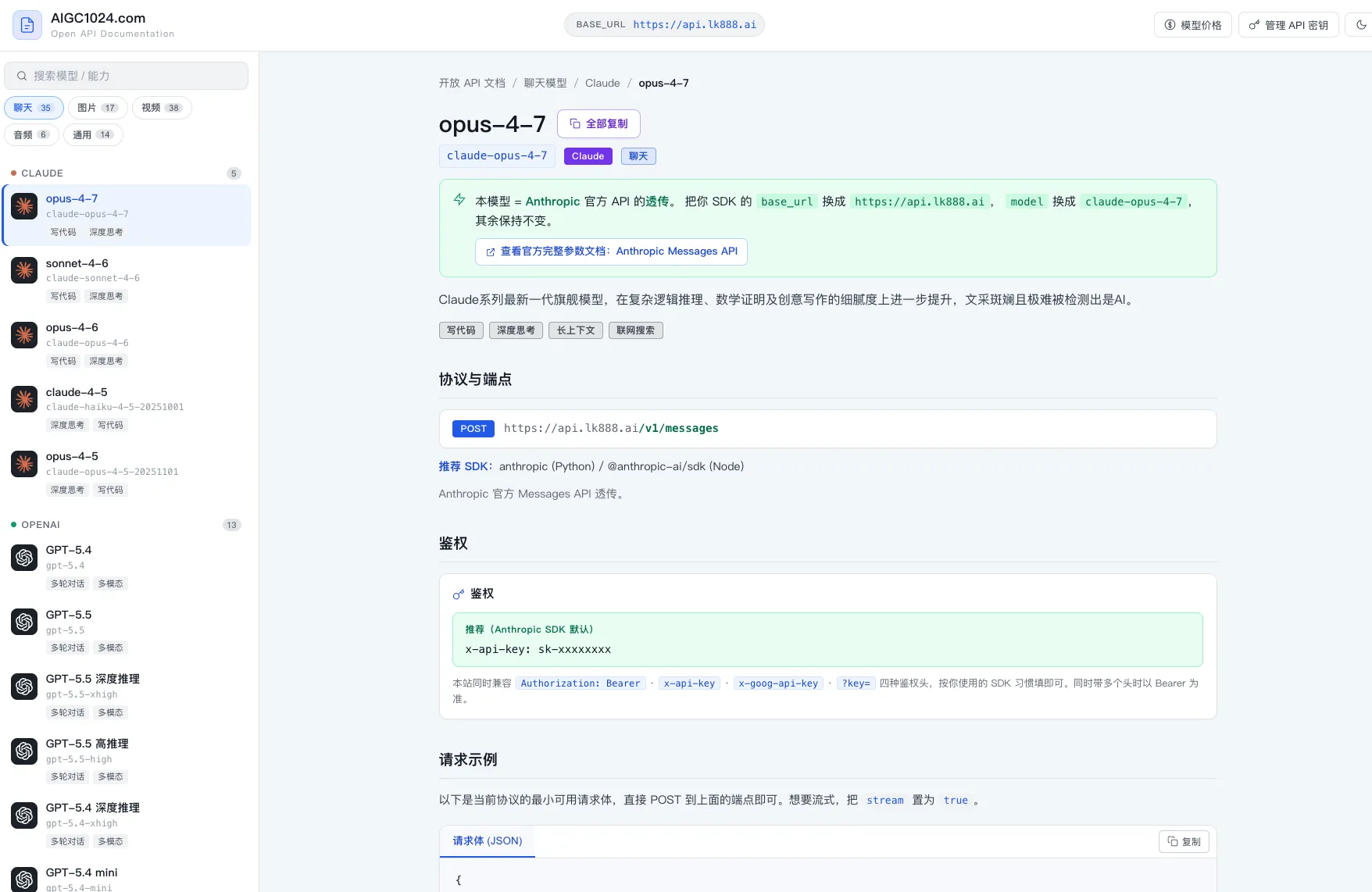Collapse the CLAUDE group header
The width and height of the screenshot is (1372, 892).
coord(126,173)
